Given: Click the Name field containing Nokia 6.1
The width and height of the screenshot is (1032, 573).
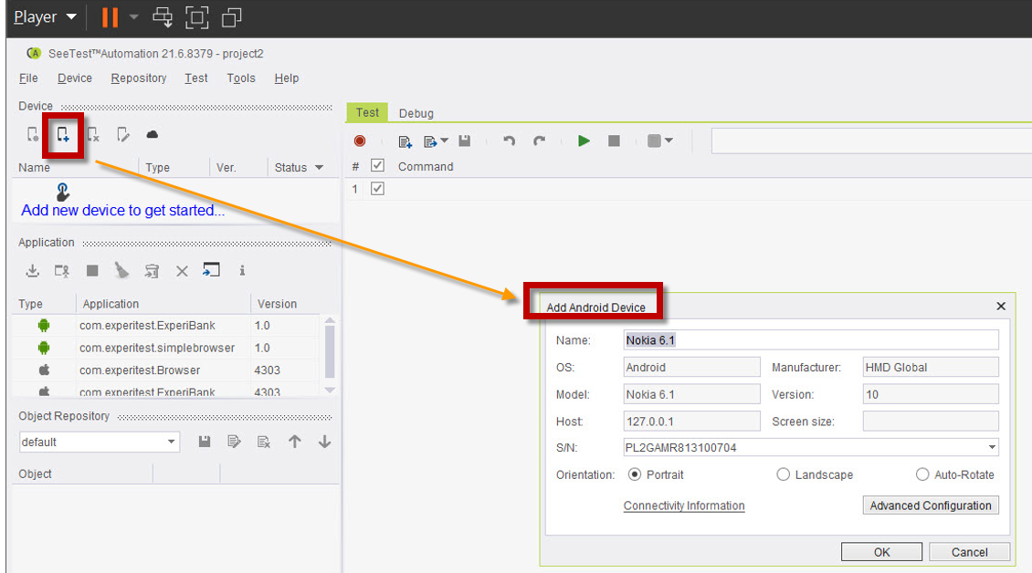Looking at the screenshot, I should click(811, 340).
